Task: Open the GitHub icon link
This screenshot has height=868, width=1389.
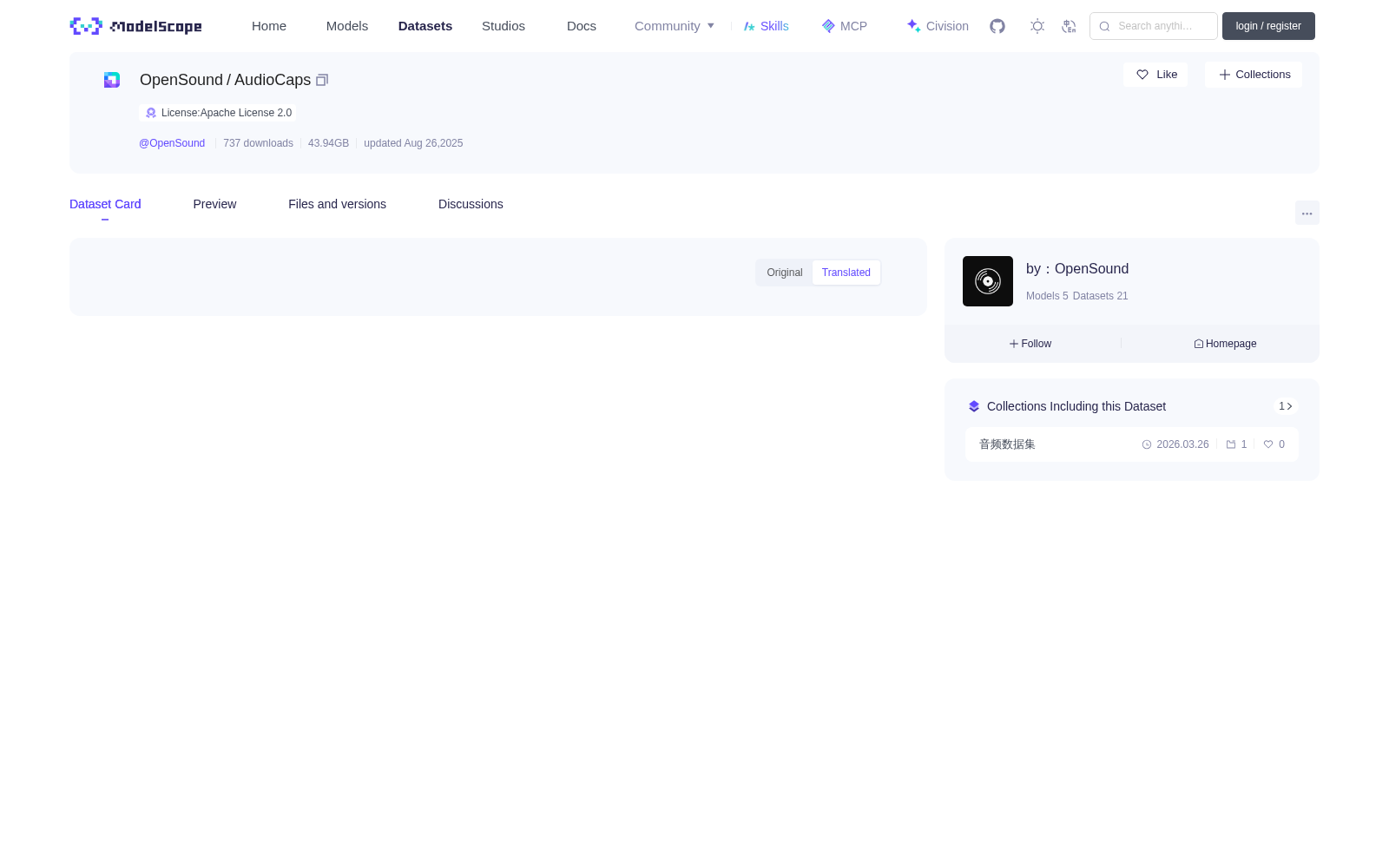Action: (997, 26)
